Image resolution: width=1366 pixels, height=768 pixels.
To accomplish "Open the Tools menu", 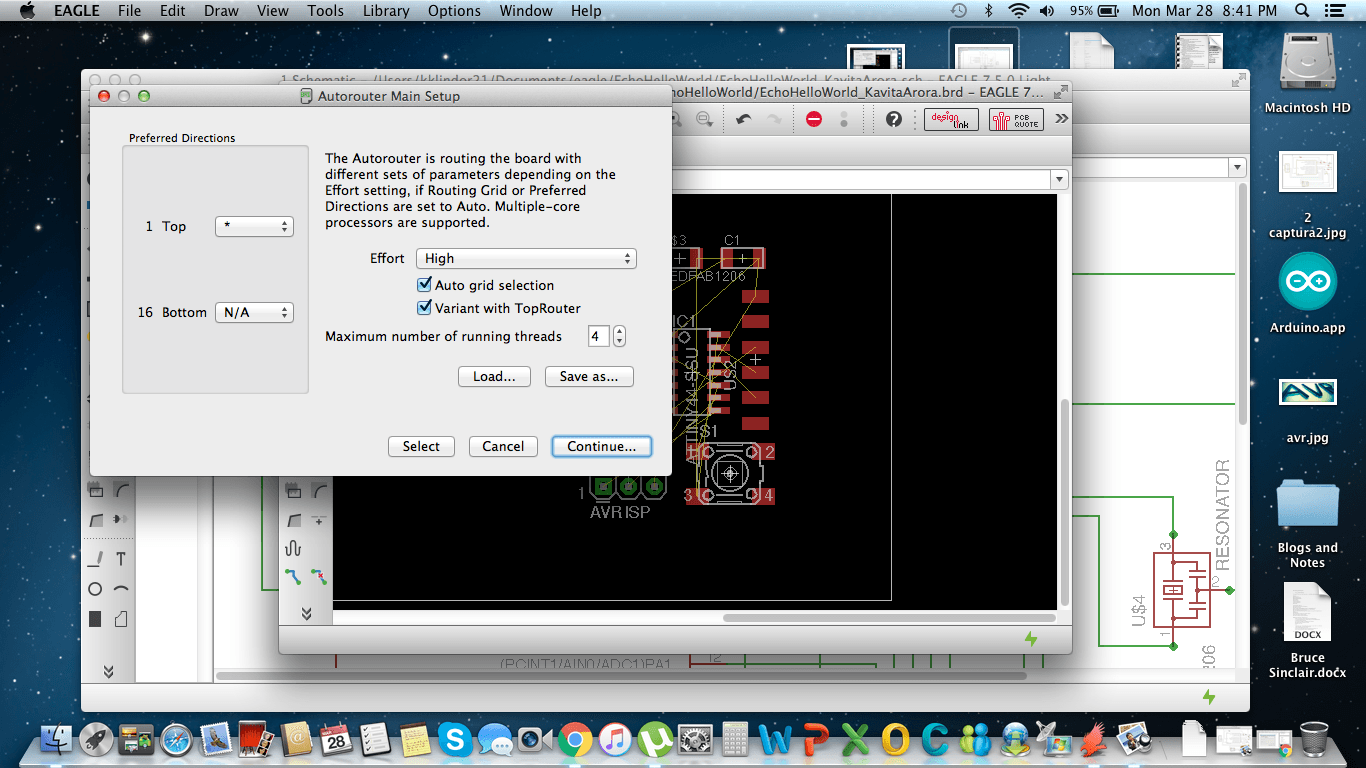I will (325, 11).
